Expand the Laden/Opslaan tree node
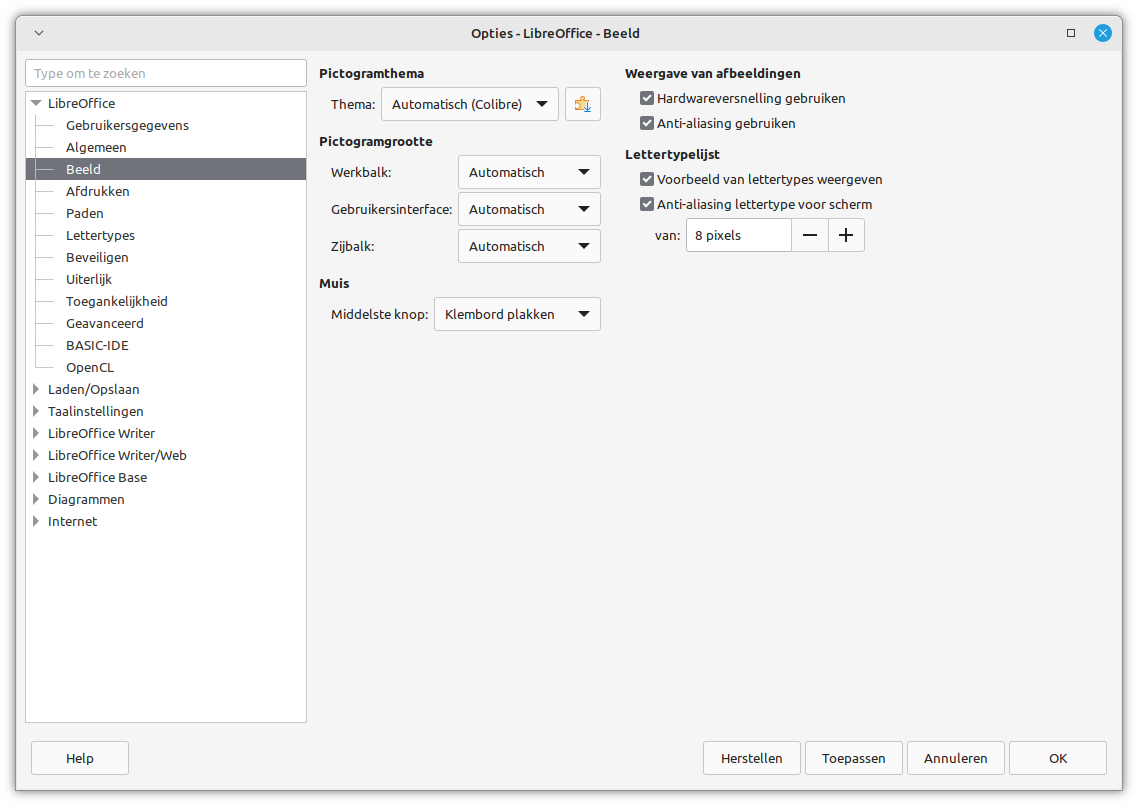This screenshot has height=806, width=1138. click(x=36, y=390)
